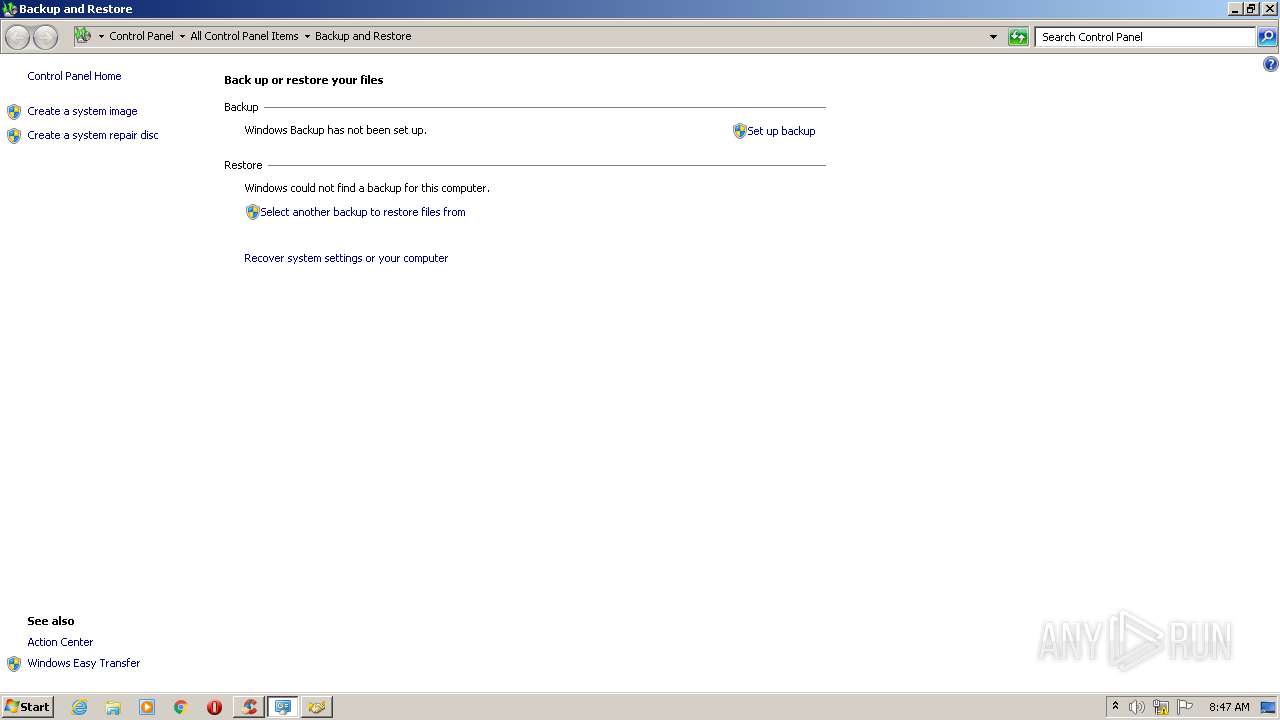Click Recover system settings or your computer
Image resolution: width=1280 pixels, height=720 pixels.
pos(346,258)
